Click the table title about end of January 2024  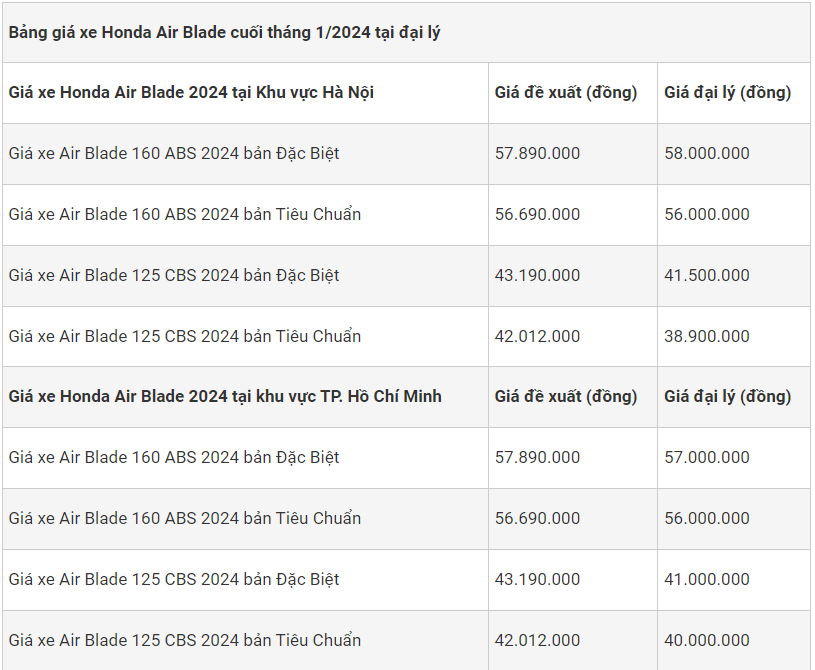pos(225,32)
